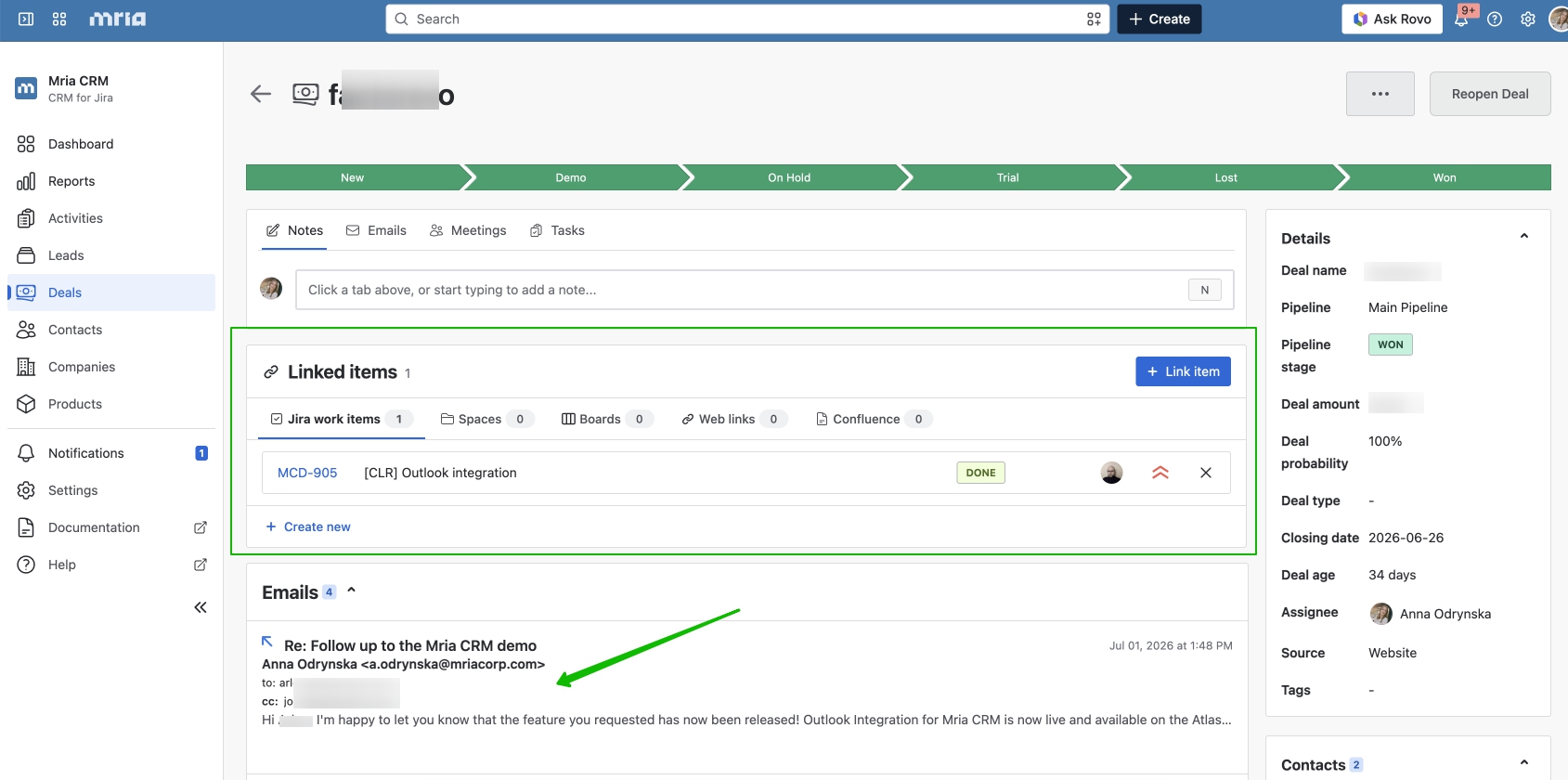Click the Create button in top bar
This screenshot has height=780, width=1568.
pyautogui.click(x=1160, y=19)
